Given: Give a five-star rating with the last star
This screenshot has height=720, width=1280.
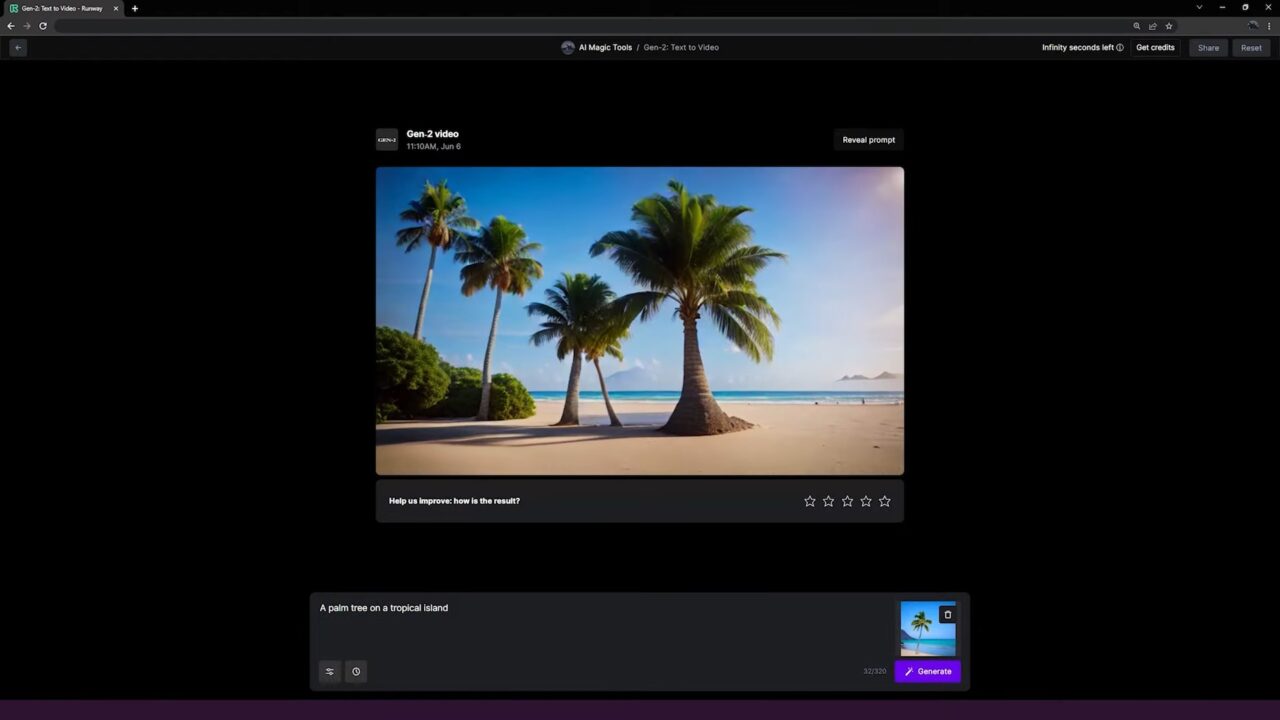Looking at the screenshot, I should [884, 501].
